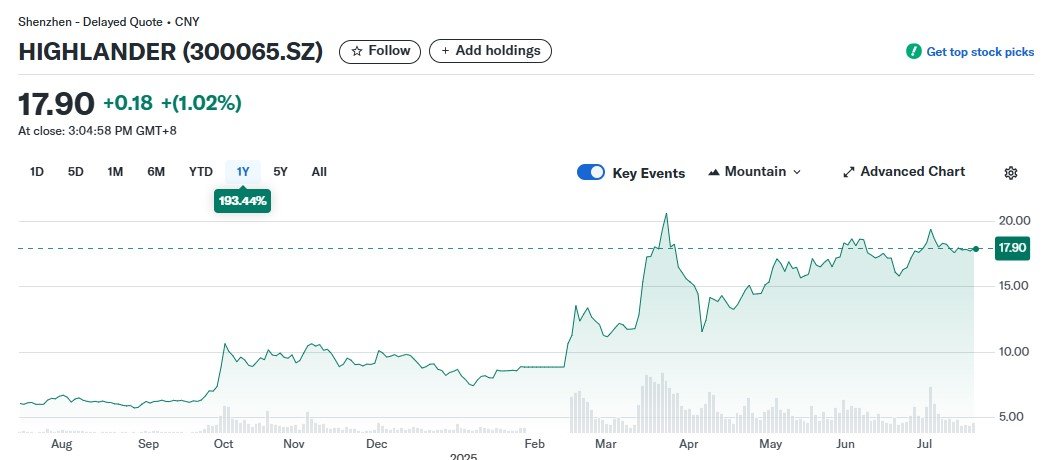1051x460 pixels.
Task: Click the March price peak on chart
Action: pyautogui.click(x=666, y=214)
